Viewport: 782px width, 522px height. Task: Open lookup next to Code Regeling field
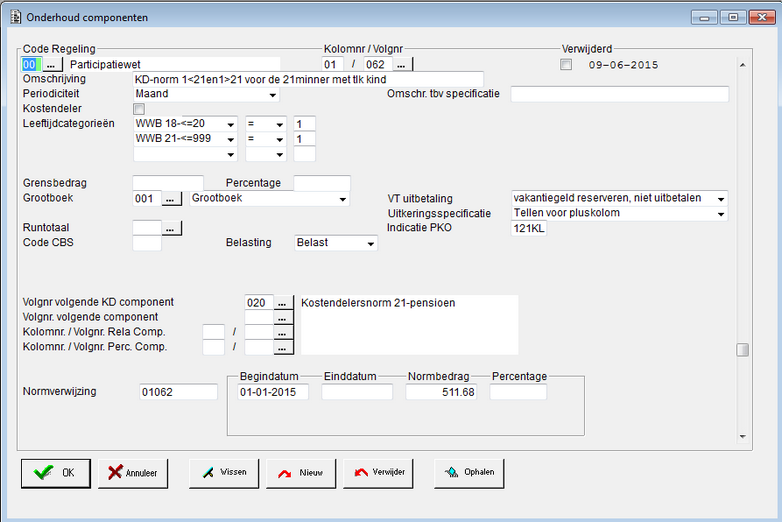52,65
